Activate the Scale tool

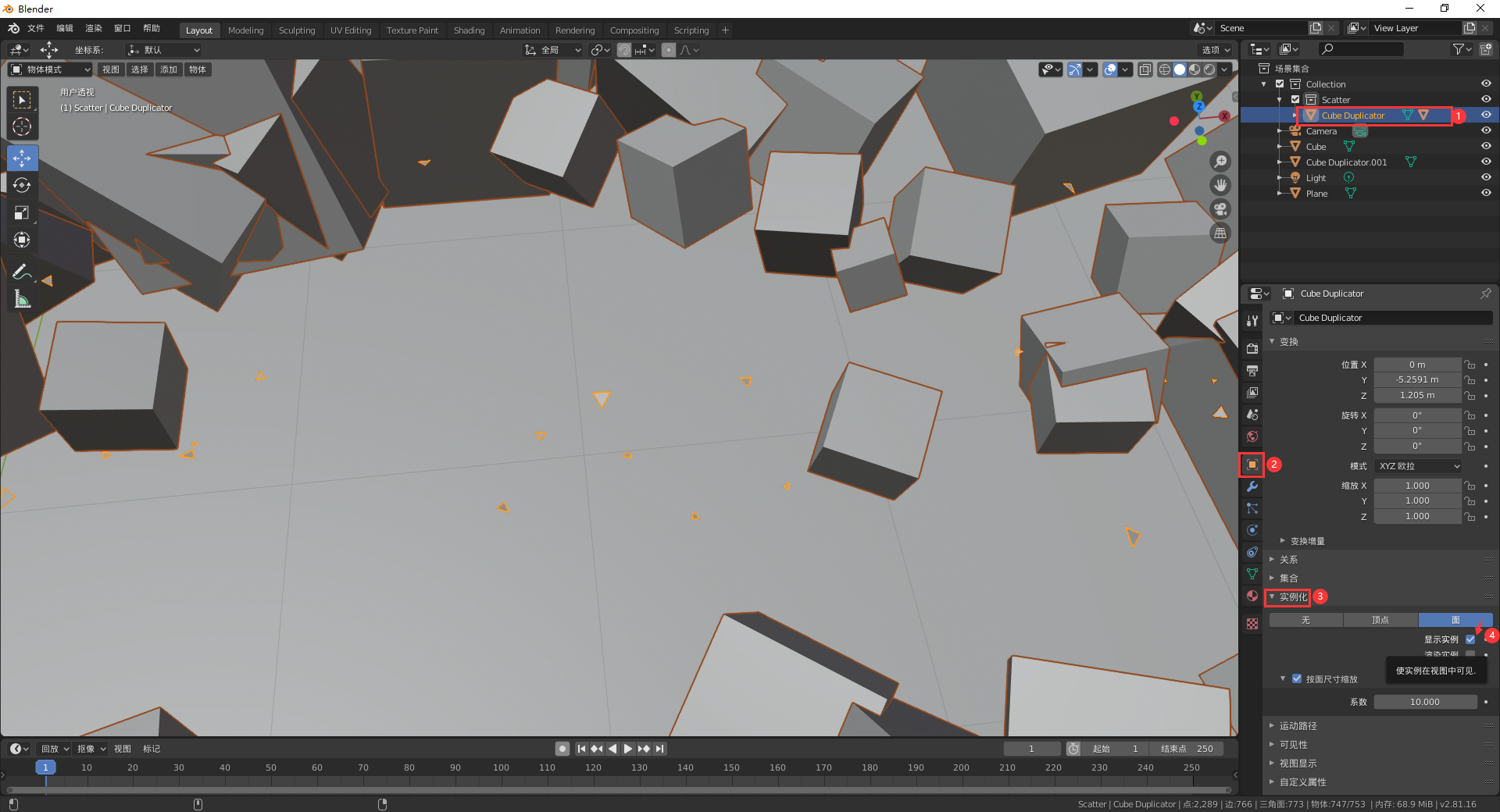[22, 212]
